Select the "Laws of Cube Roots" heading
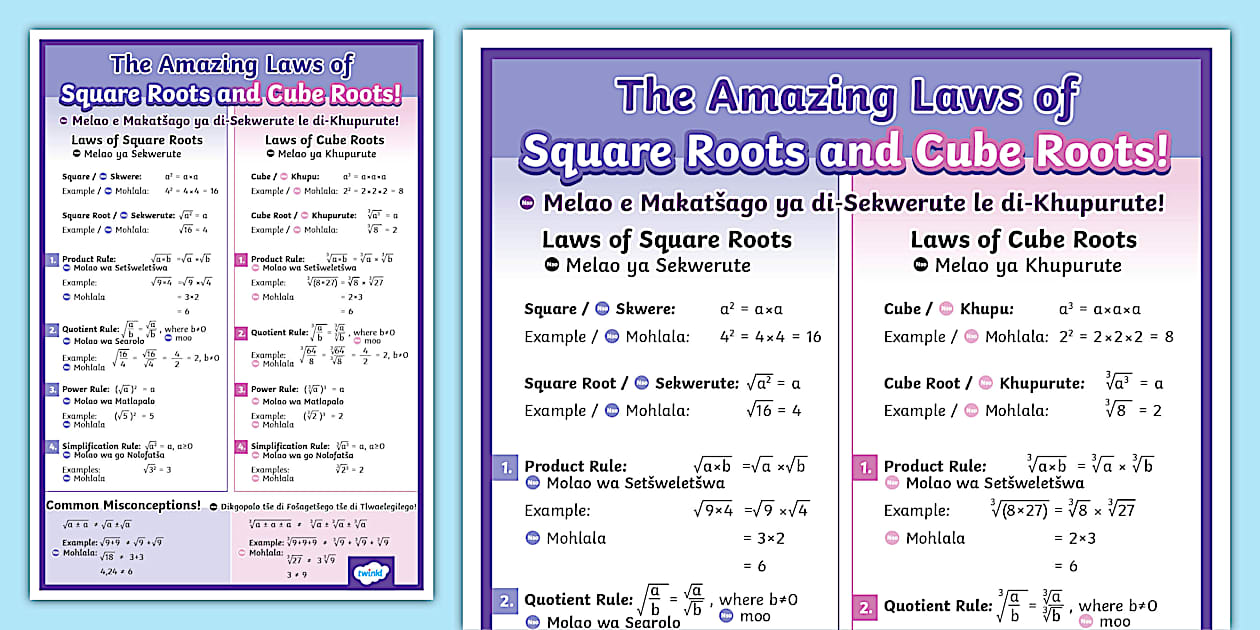This screenshot has width=1260, height=630. click(x=1024, y=239)
